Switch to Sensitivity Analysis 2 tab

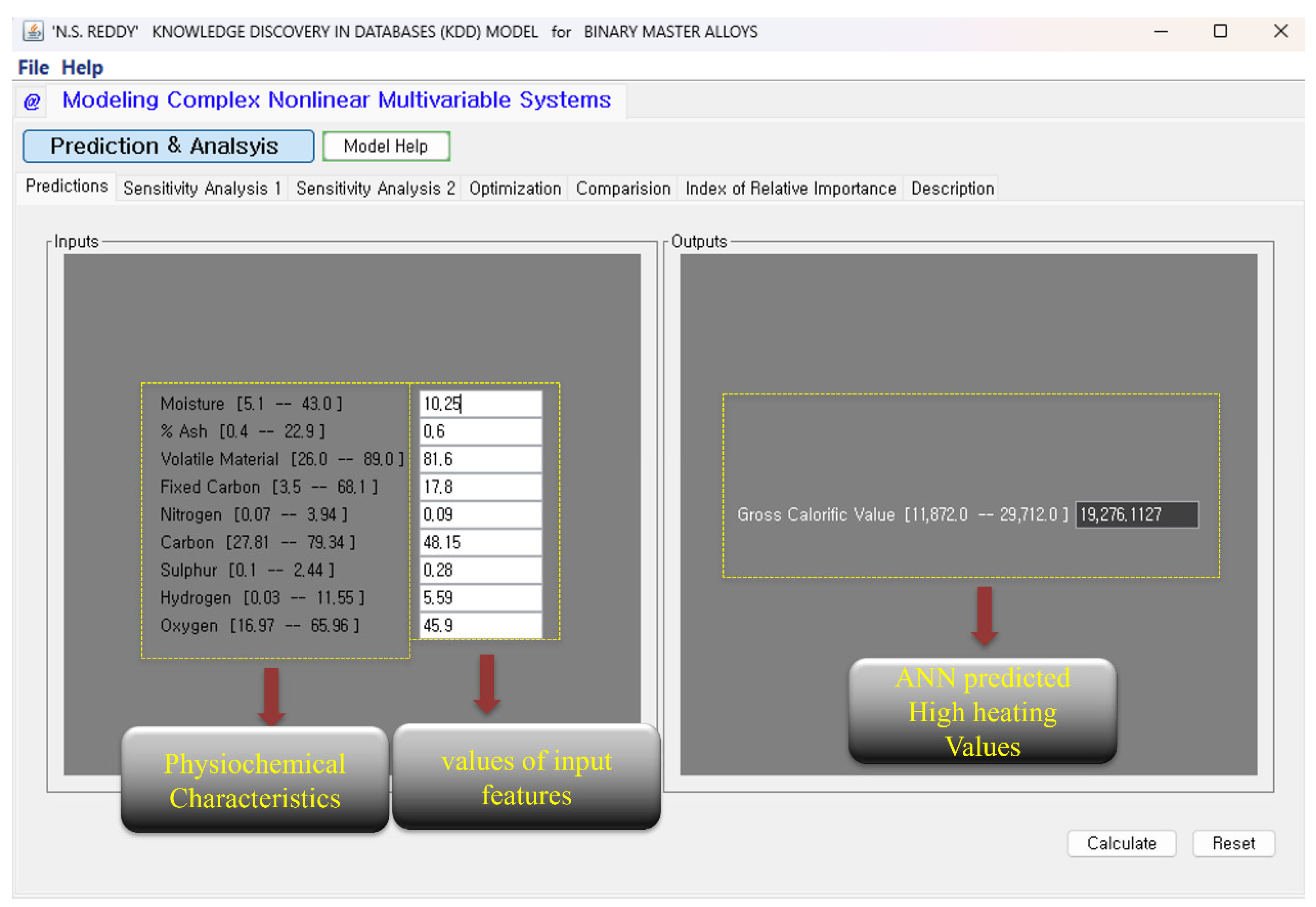click(x=375, y=188)
